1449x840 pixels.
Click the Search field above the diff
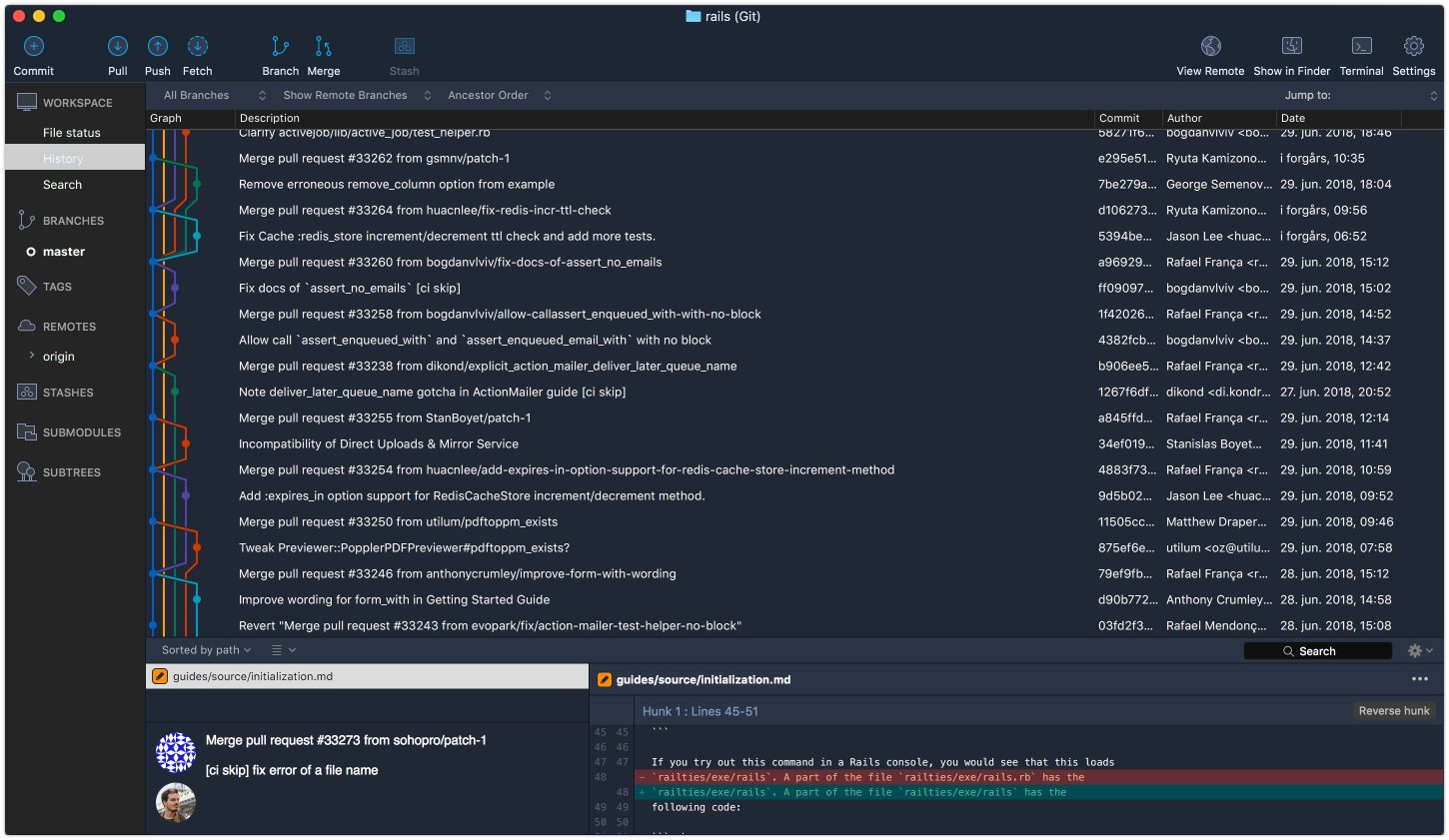(x=1318, y=651)
